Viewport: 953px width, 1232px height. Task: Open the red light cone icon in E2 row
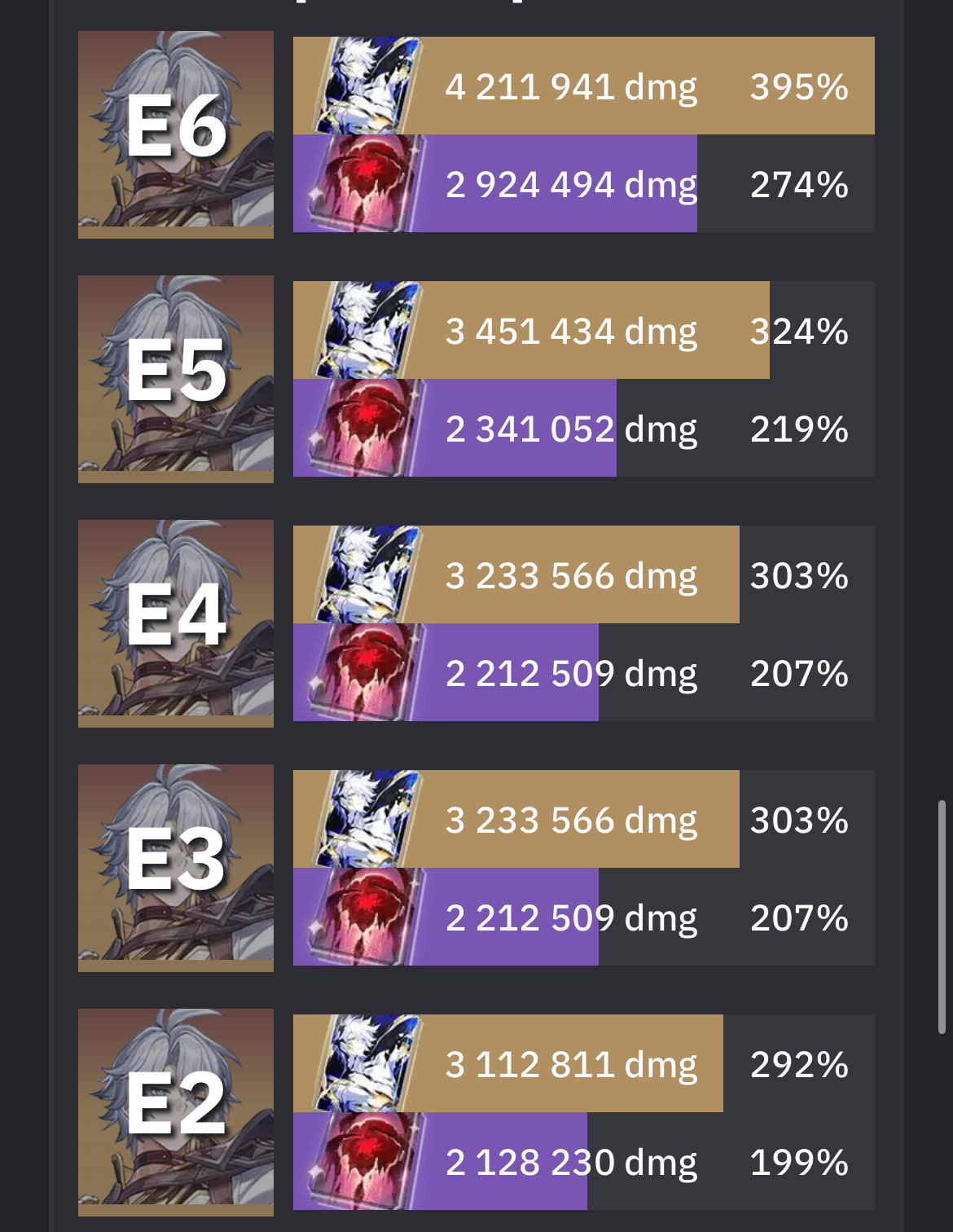[x=365, y=1161]
